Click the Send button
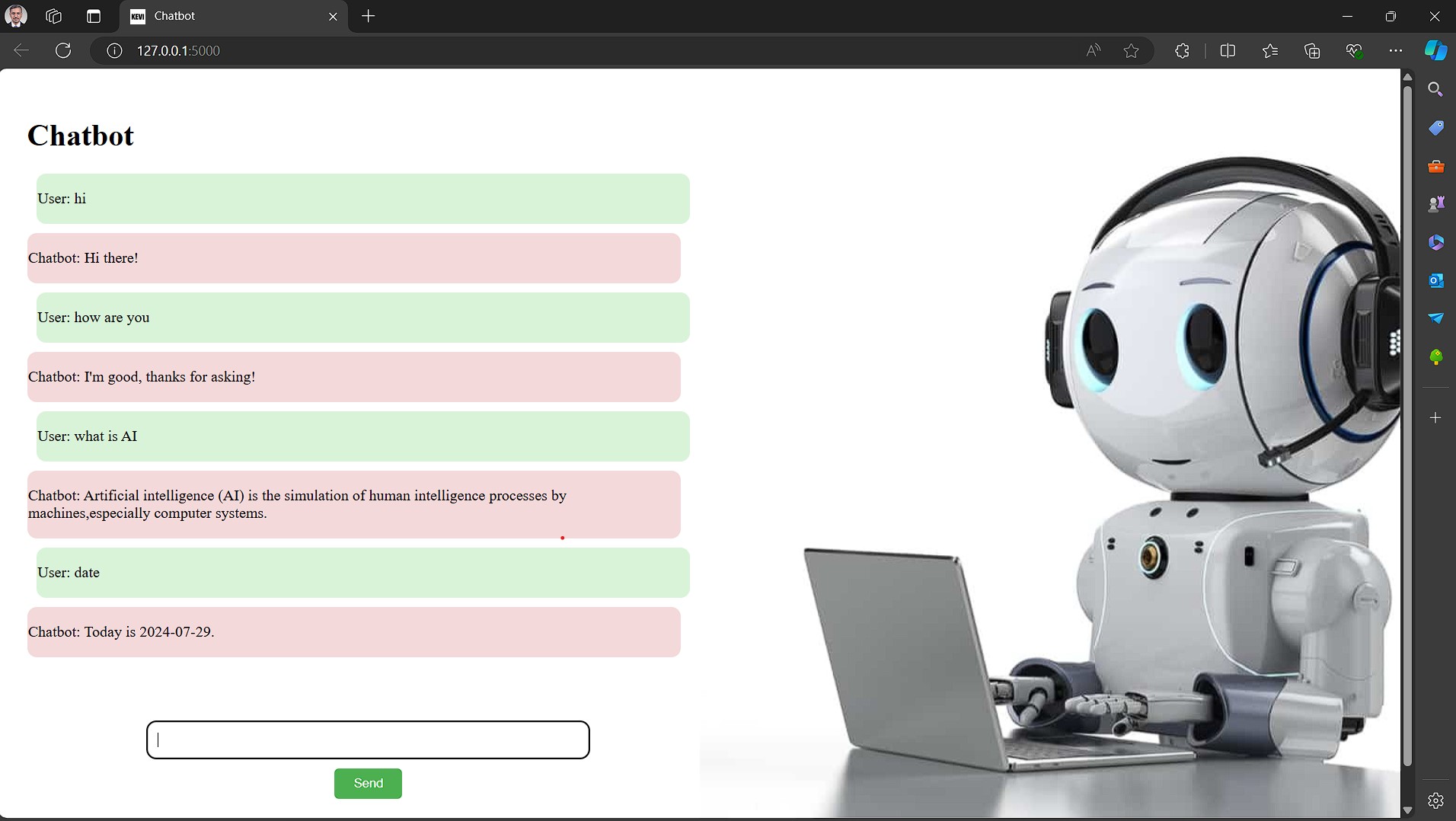 [368, 783]
